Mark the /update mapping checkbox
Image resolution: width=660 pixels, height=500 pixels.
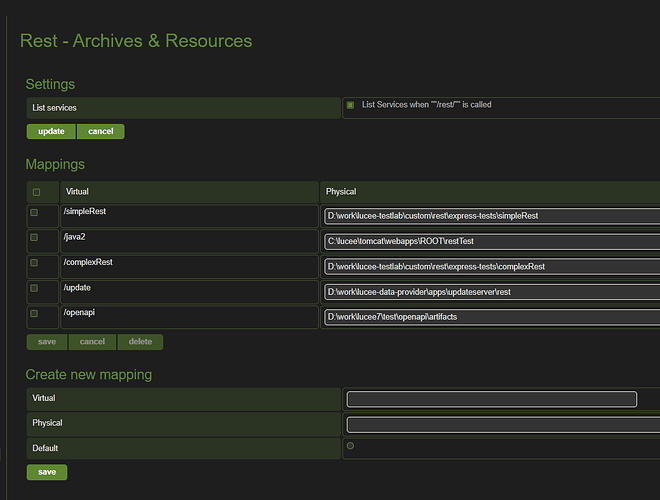[x=34, y=288]
